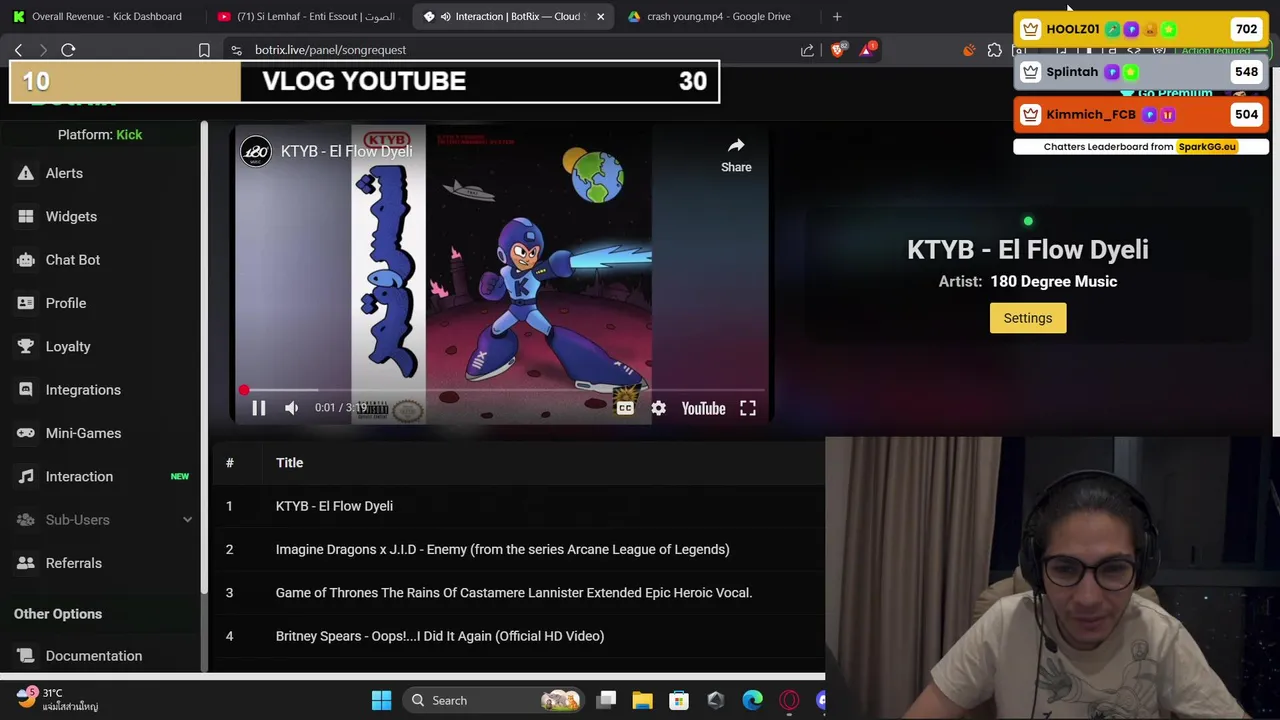Go back in the browser
1280x720 pixels.
point(18,50)
